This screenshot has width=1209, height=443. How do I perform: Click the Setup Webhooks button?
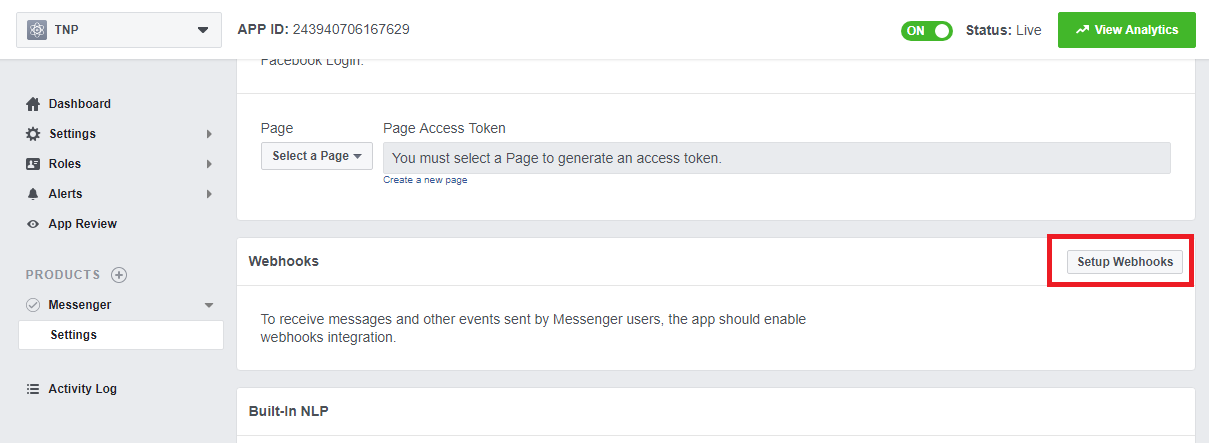coord(1125,262)
